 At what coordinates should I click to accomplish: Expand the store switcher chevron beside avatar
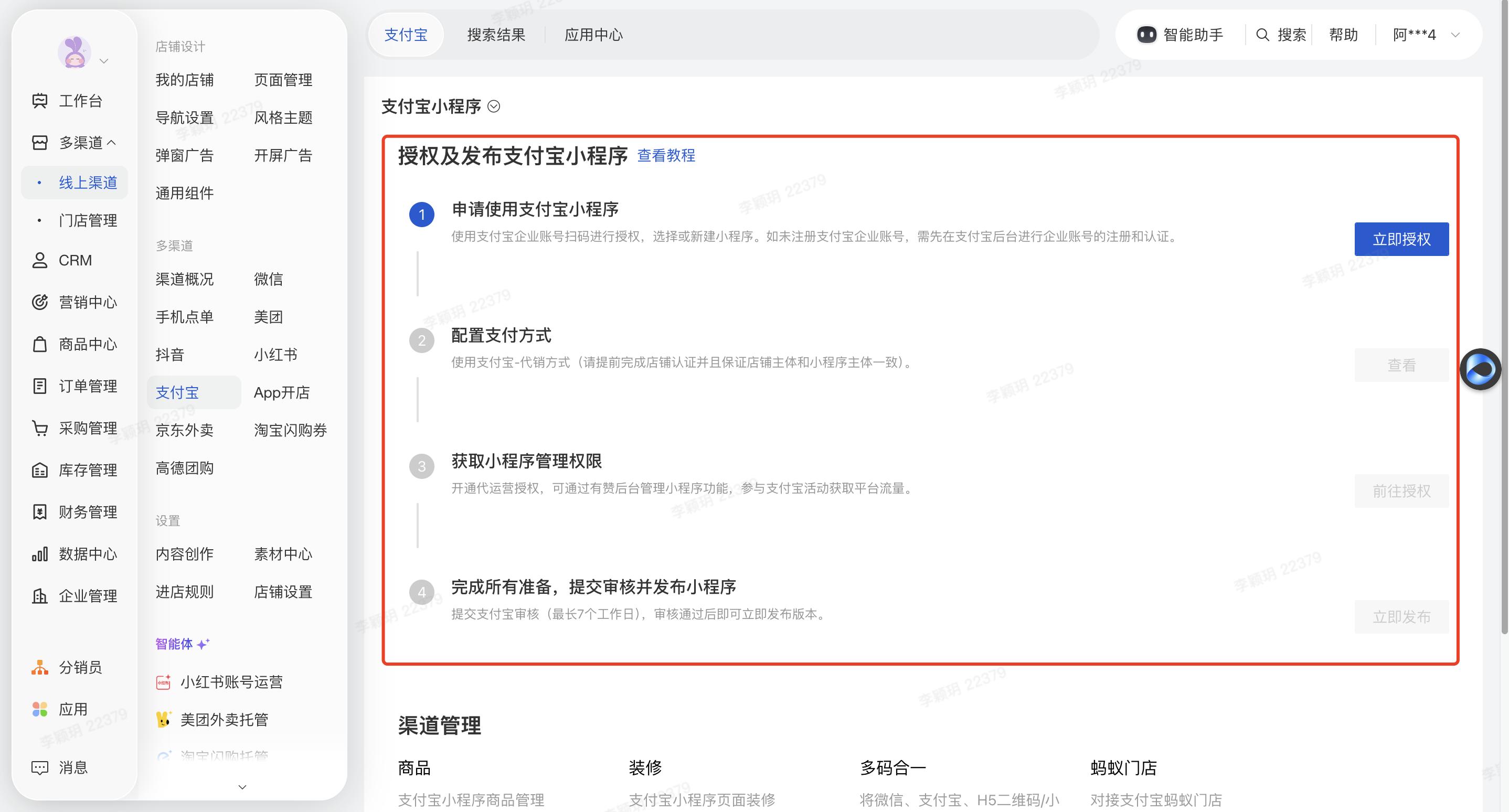pyautogui.click(x=104, y=61)
